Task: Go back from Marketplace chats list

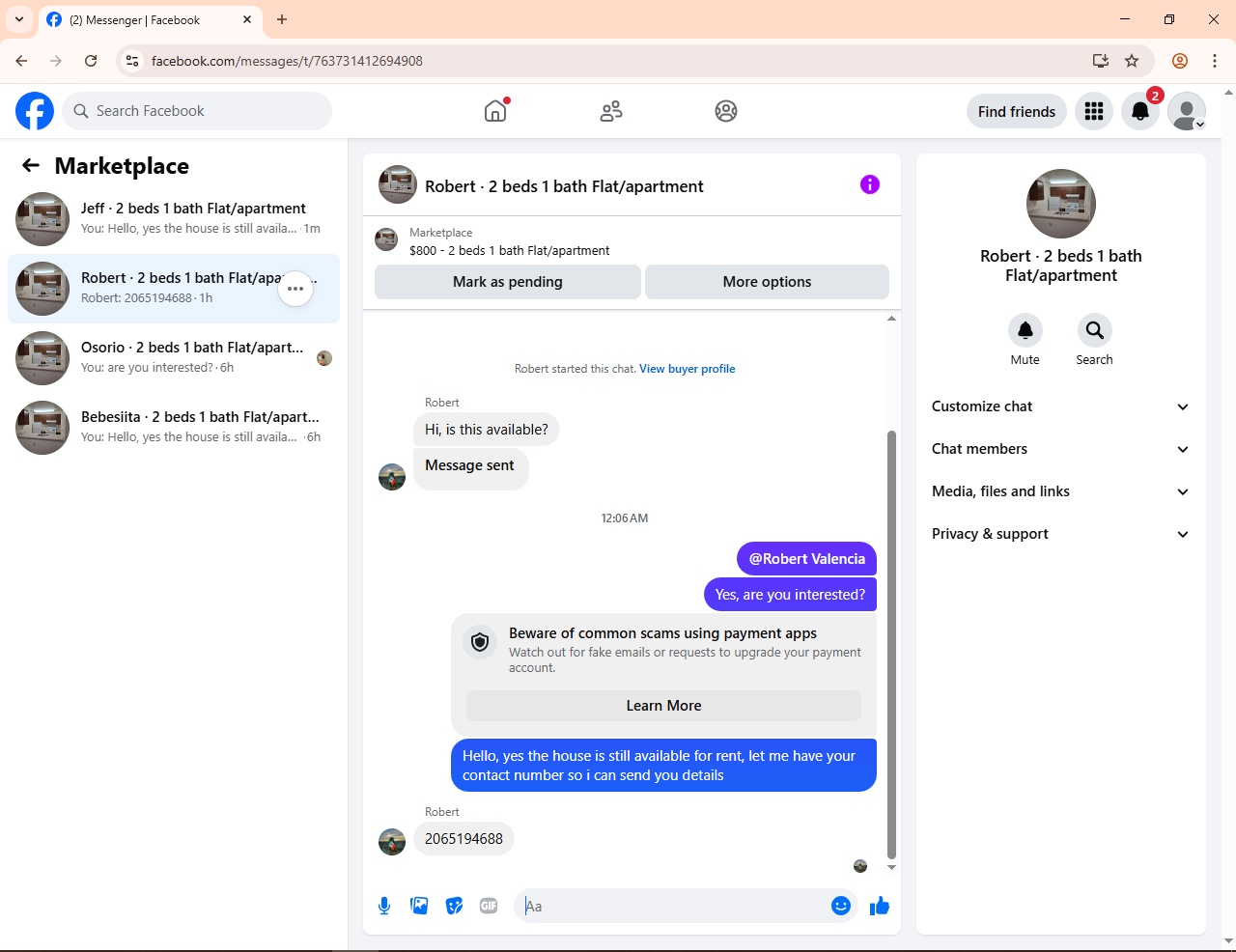Action: click(31, 166)
